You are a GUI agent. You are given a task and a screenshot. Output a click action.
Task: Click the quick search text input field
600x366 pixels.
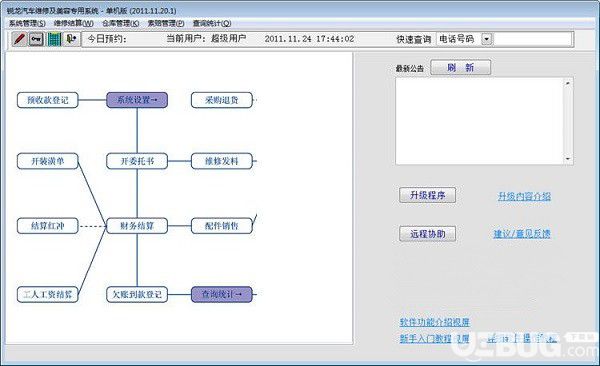coord(533,39)
